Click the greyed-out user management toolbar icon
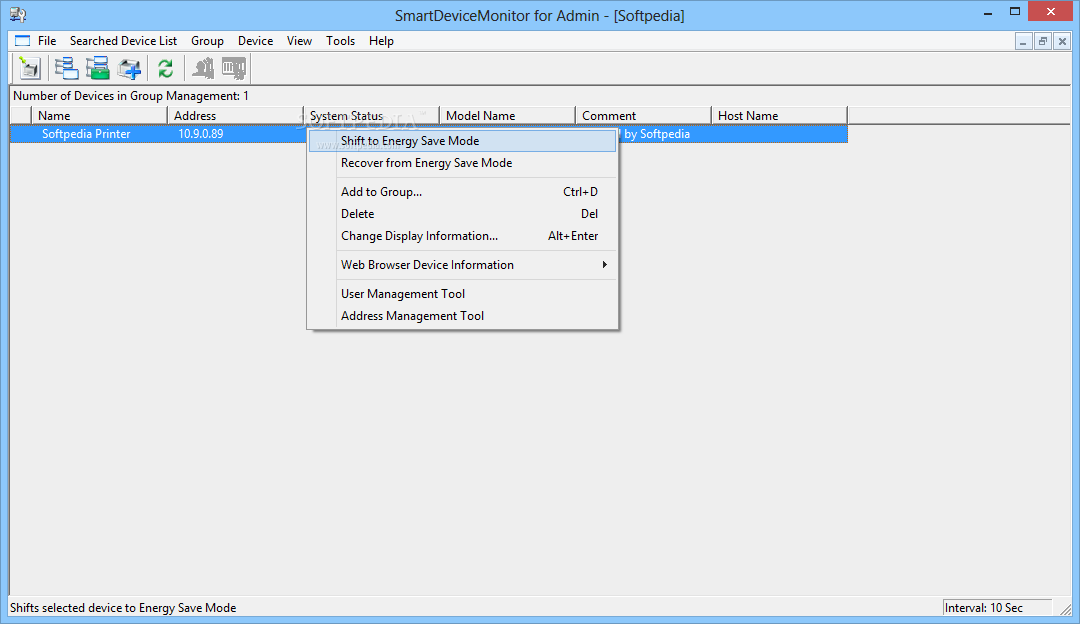The image size is (1080, 624). click(x=202, y=68)
